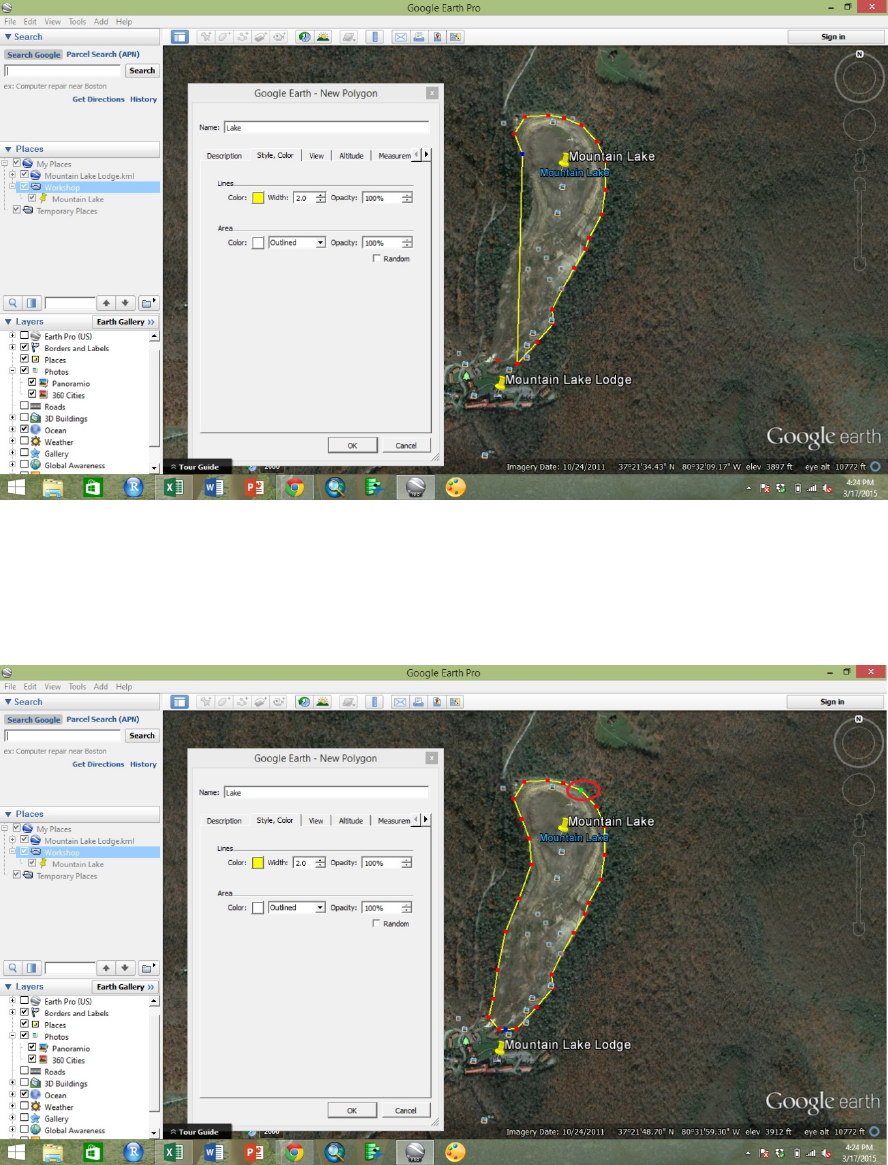The width and height of the screenshot is (888, 1165).
Task: Open File menu in top screenshot
Action: (10, 22)
